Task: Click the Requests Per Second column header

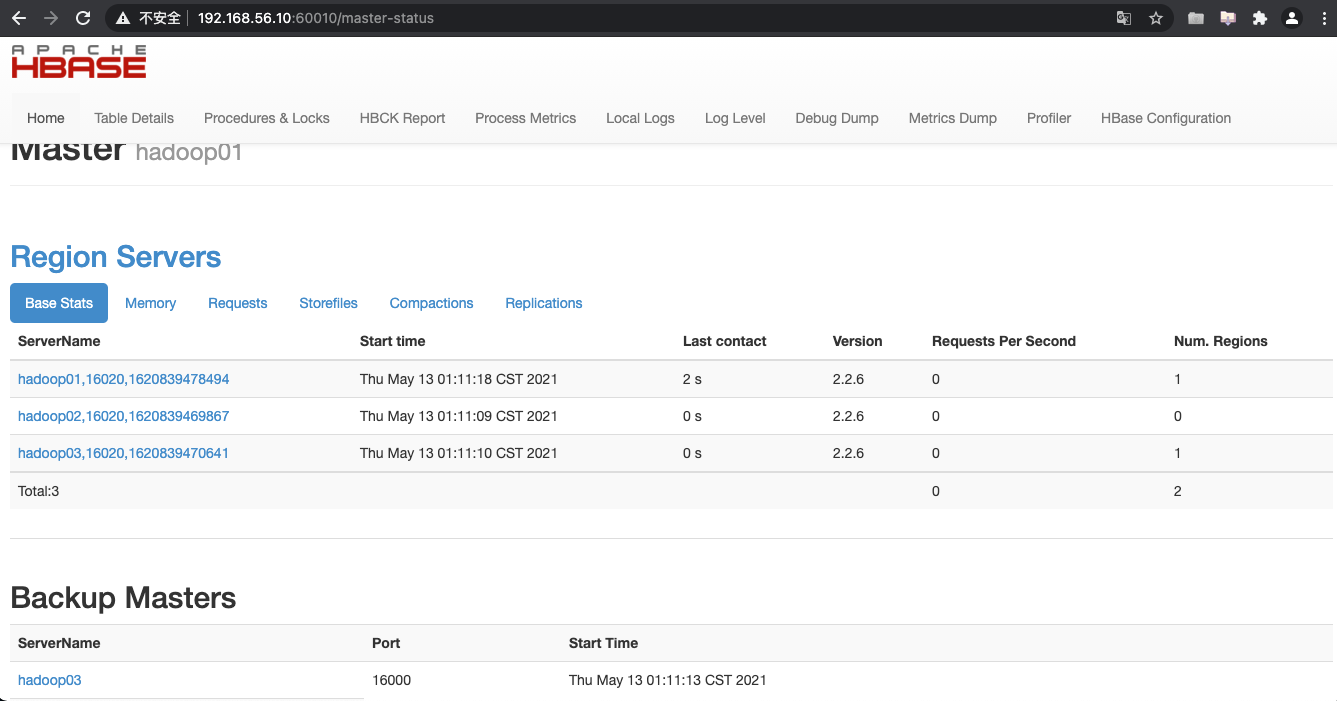Action: 1004,341
